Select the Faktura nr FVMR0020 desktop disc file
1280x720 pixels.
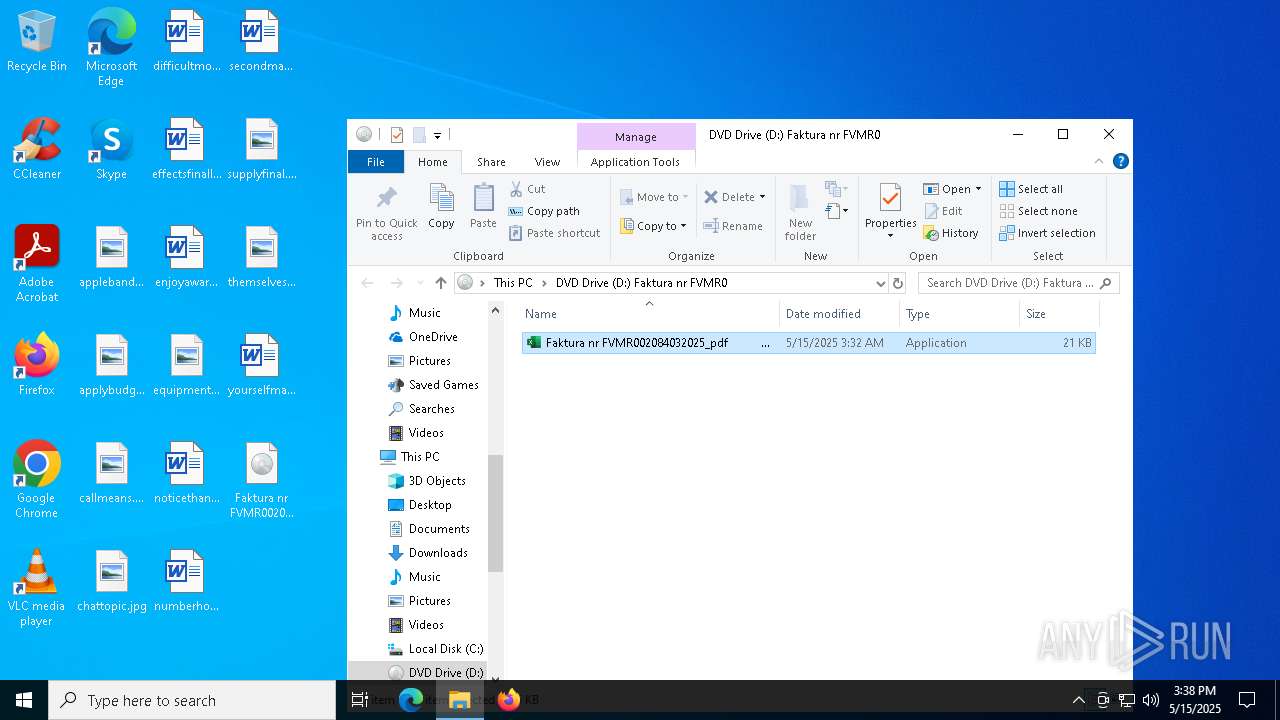click(261, 480)
